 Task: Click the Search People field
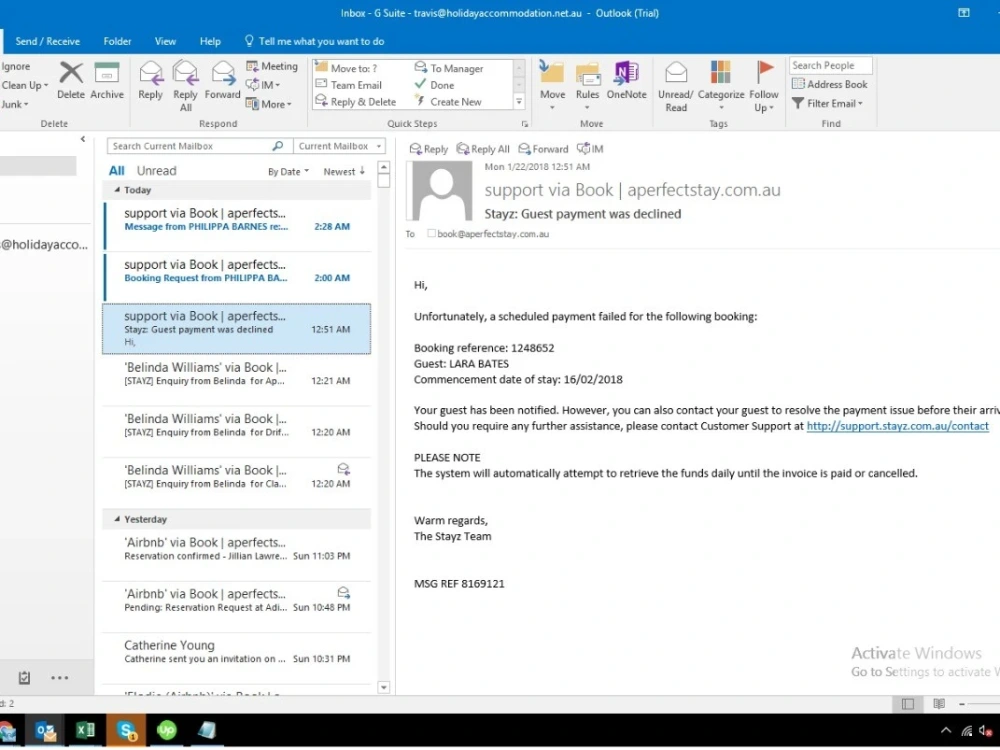click(830, 65)
